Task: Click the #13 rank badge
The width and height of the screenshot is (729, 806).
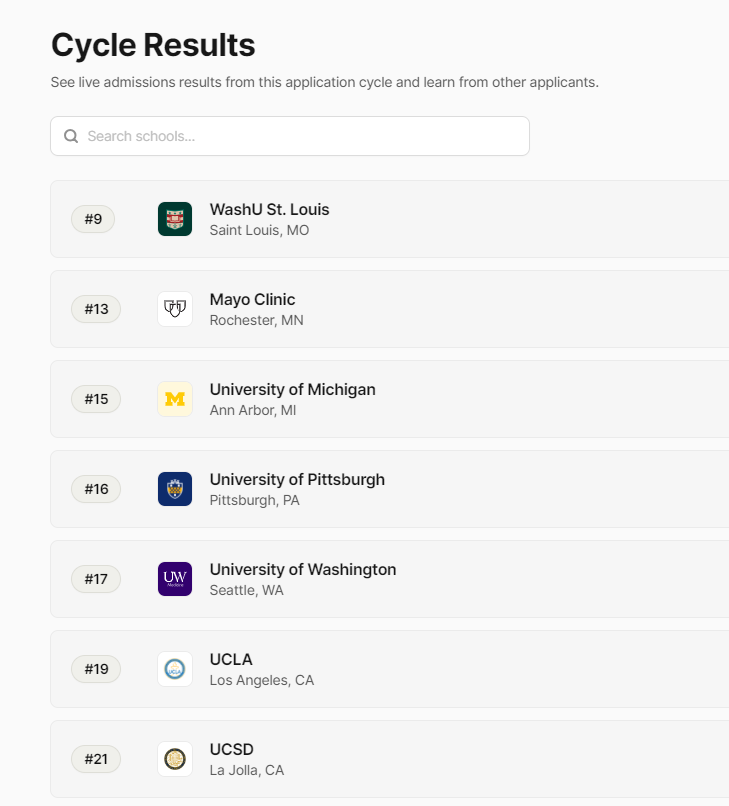Action: [96, 309]
